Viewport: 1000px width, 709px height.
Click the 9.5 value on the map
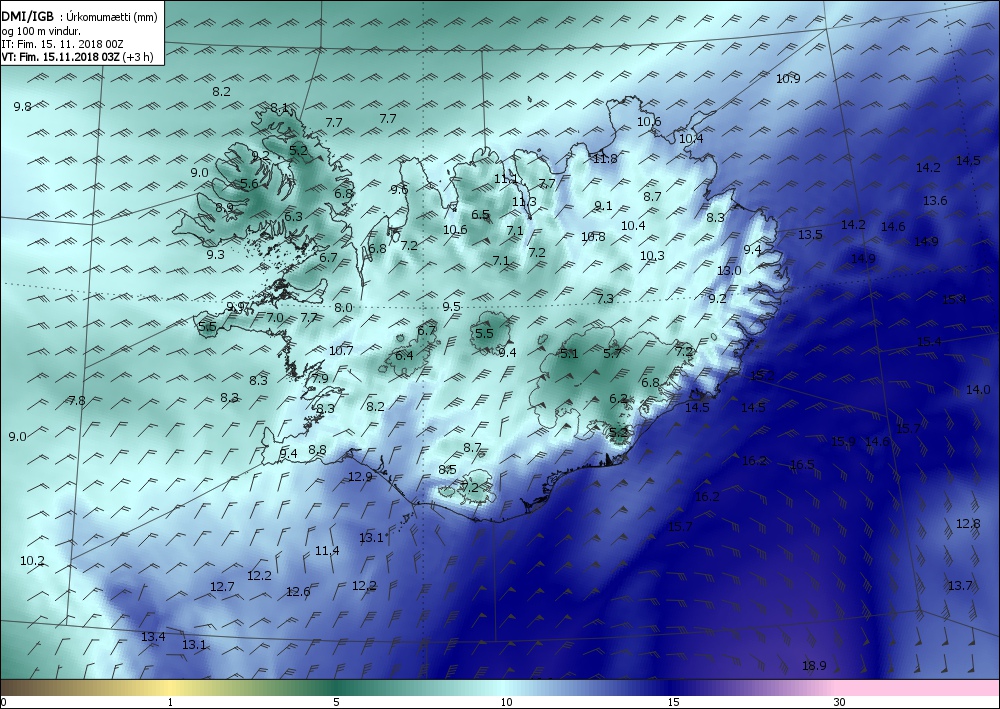click(x=452, y=307)
